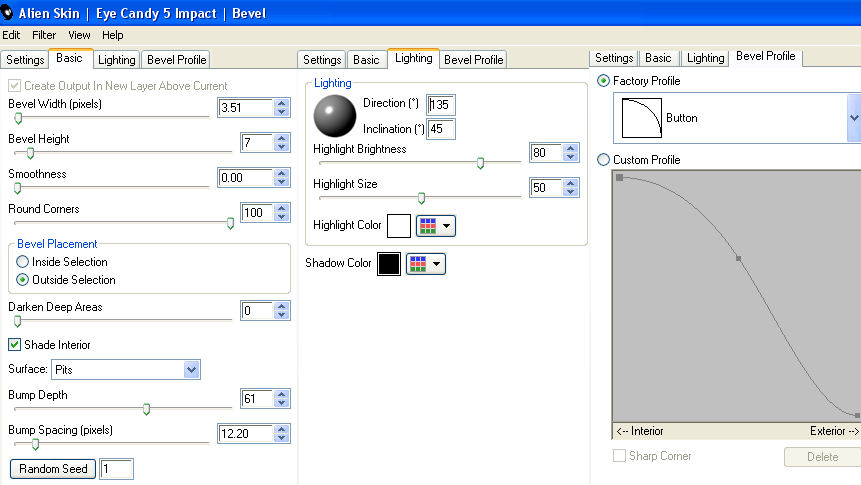Image resolution: width=861 pixels, height=485 pixels.
Task: Click the Darken Deep Areas slider handle
Action: 18,321
